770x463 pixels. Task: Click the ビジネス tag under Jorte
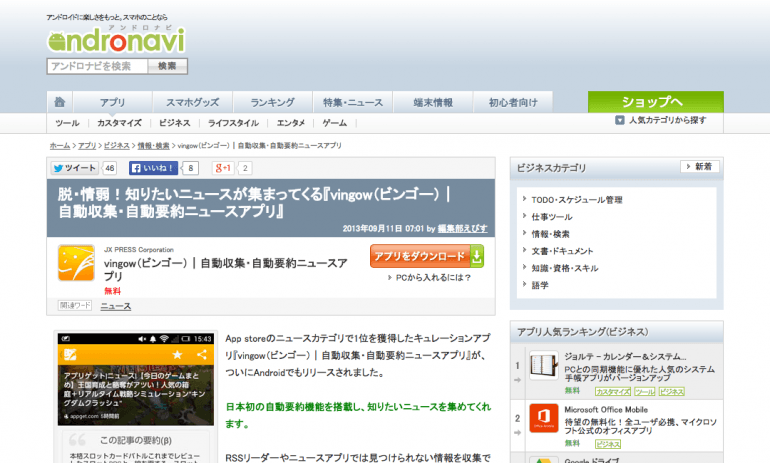pos(671,391)
